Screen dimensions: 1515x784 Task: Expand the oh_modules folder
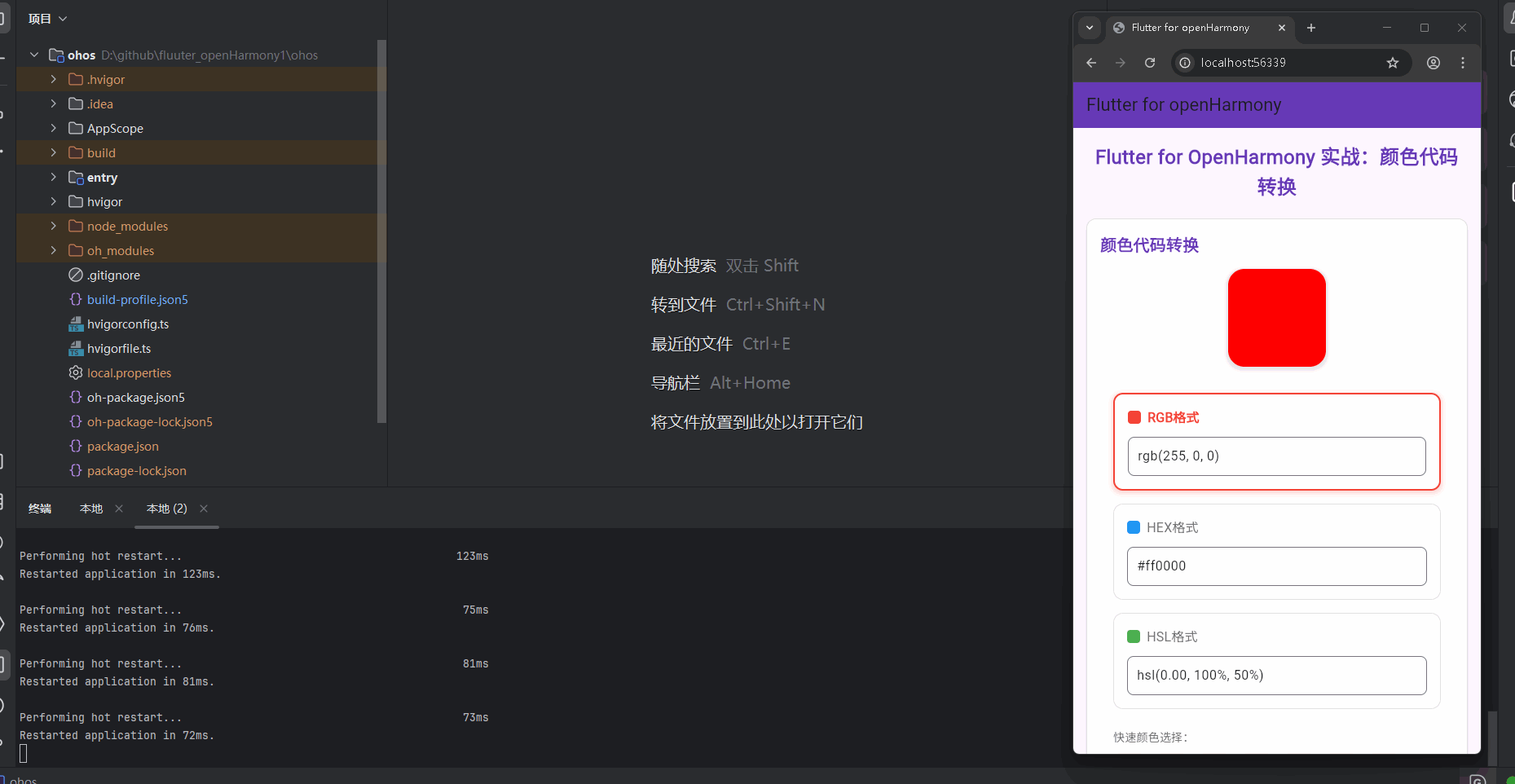point(54,250)
